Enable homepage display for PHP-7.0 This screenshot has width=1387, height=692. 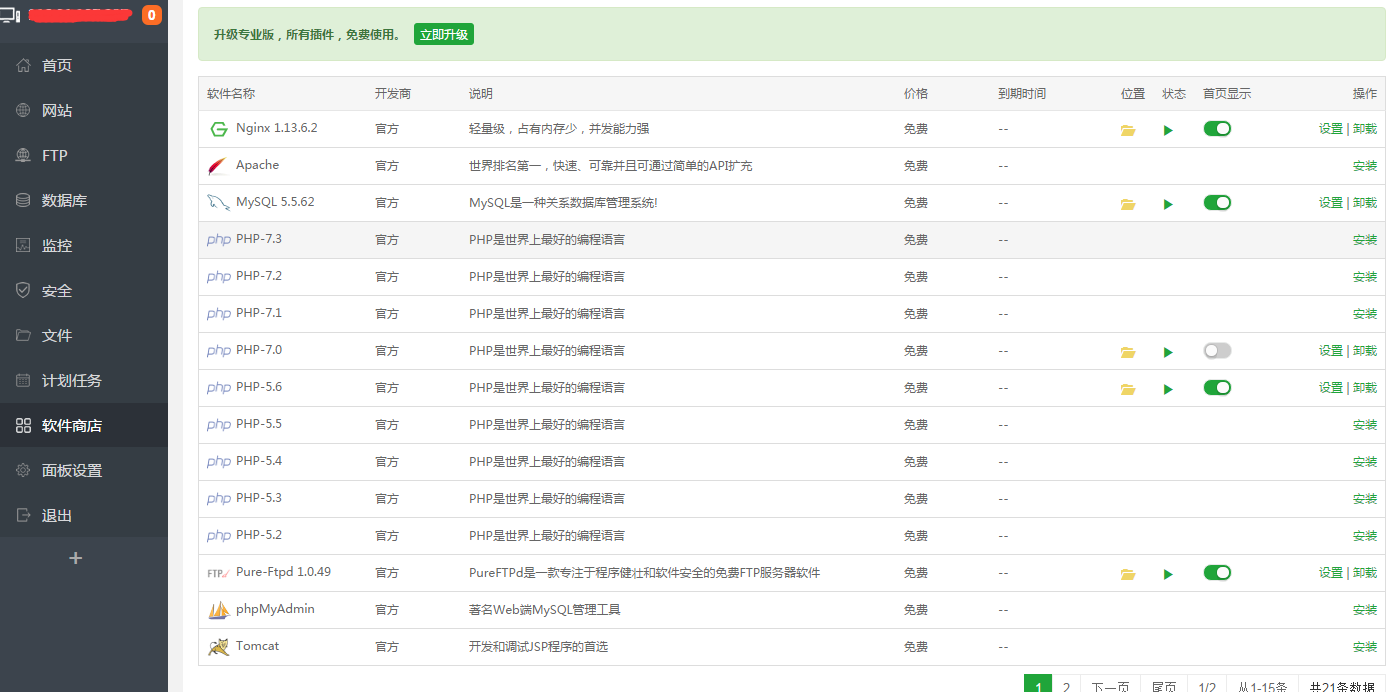(x=1217, y=350)
